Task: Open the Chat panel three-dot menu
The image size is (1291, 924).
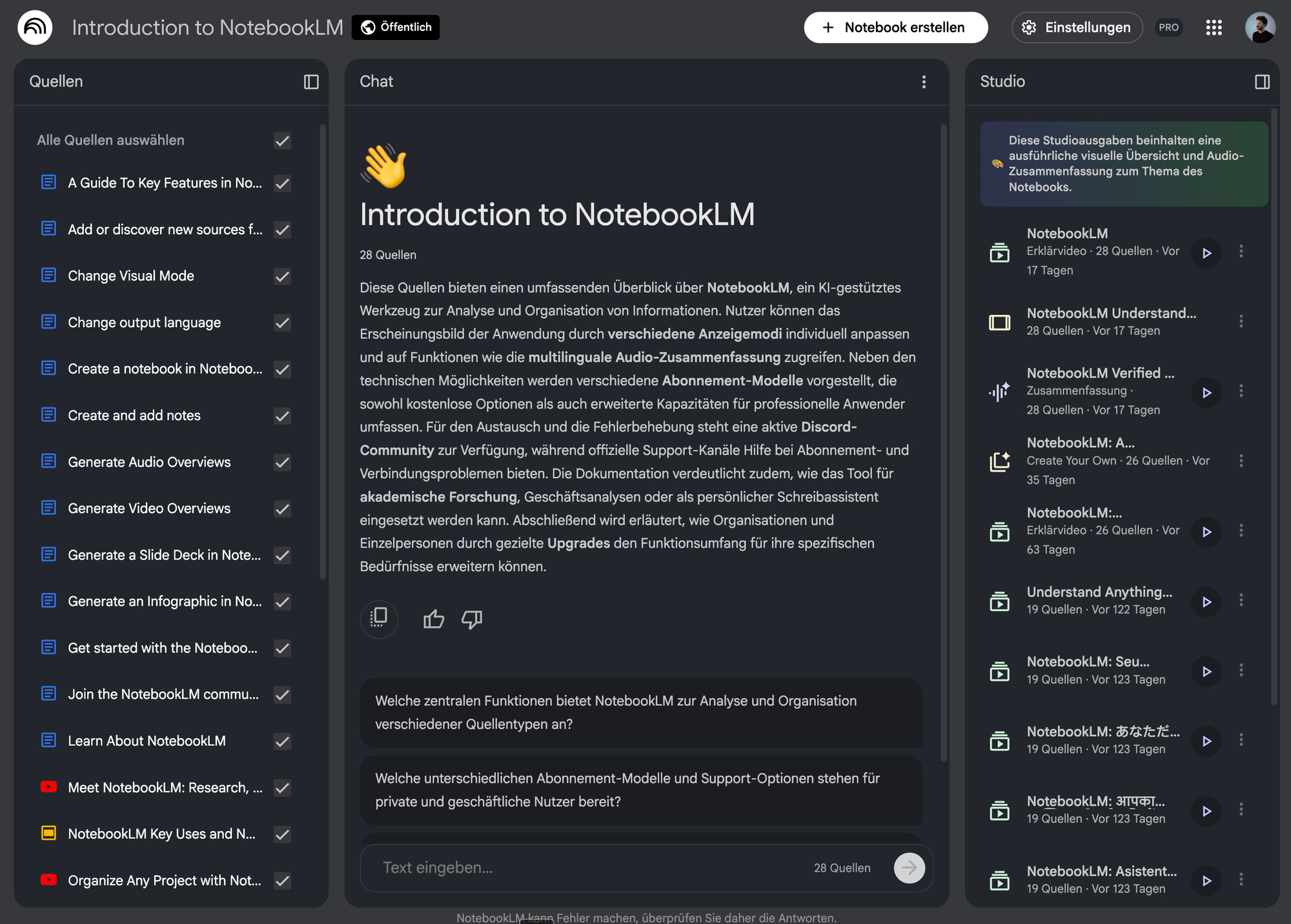Action: [924, 82]
